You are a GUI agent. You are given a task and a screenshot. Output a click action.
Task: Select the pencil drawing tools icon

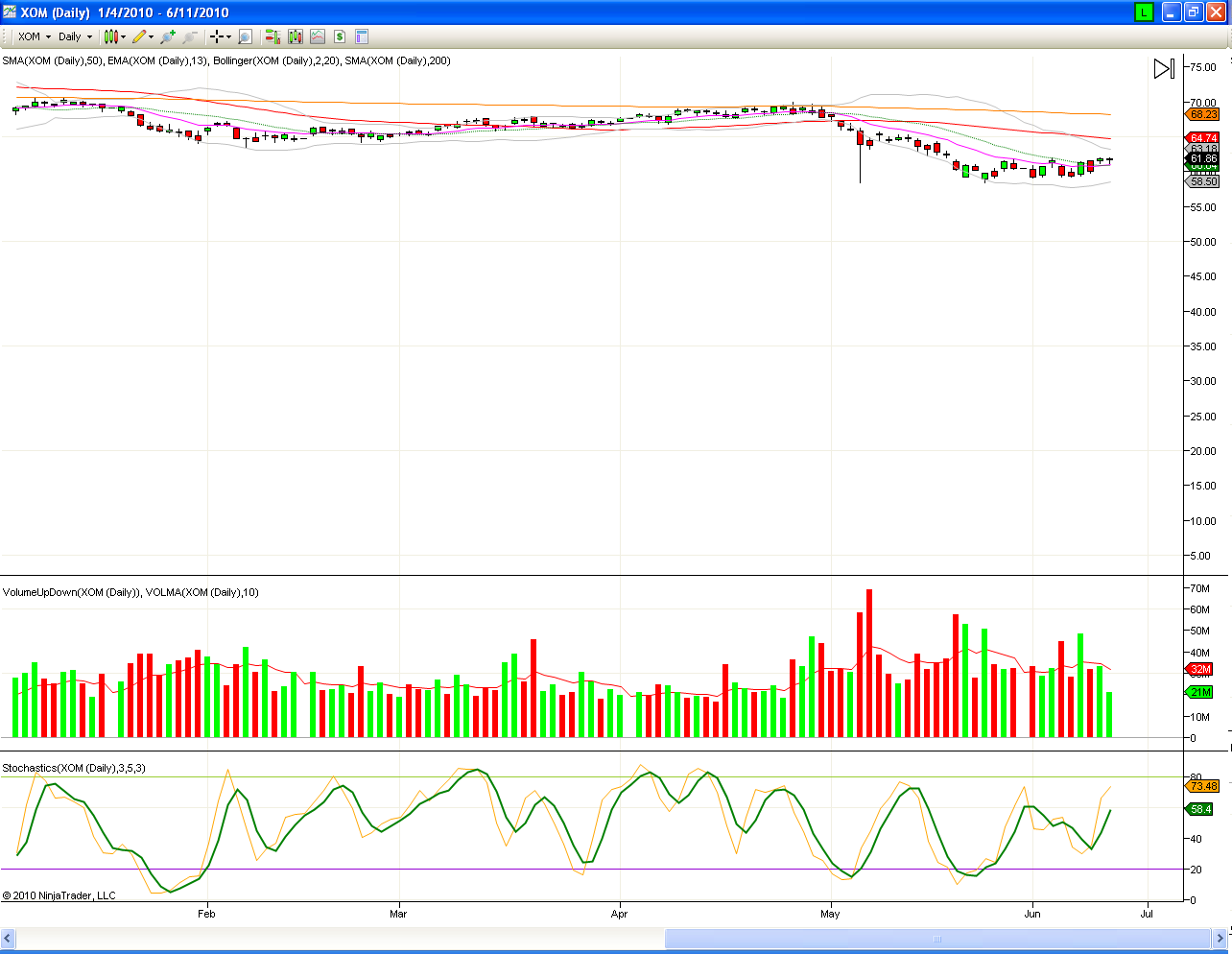[139, 36]
